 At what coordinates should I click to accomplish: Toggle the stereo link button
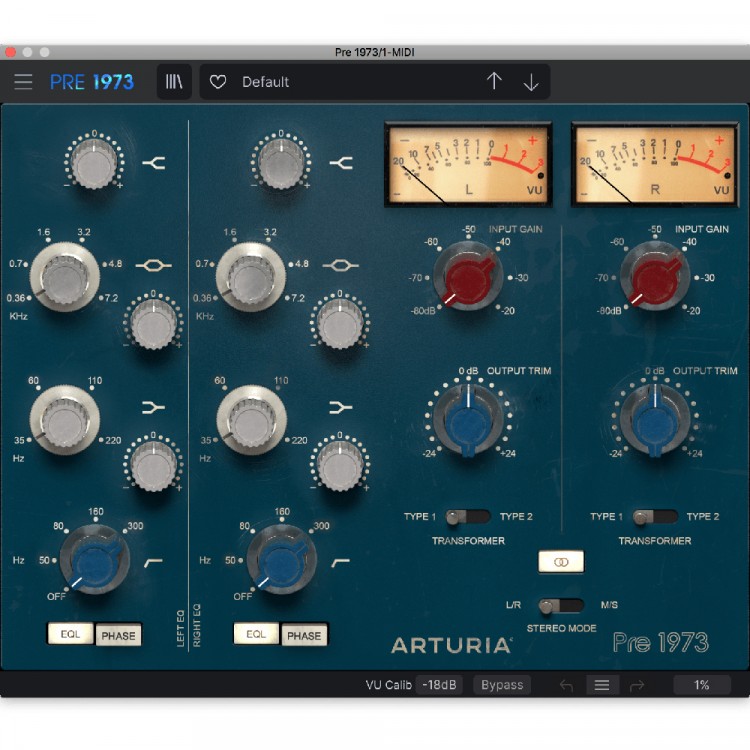point(561,562)
